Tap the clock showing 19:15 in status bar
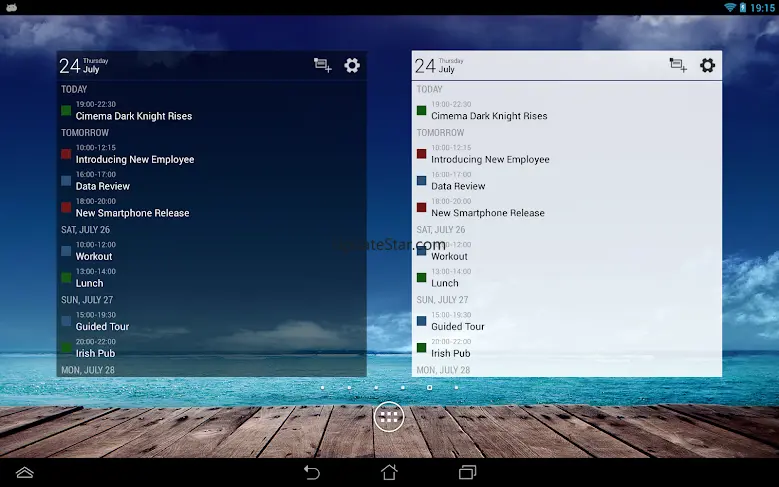Image resolution: width=779 pixels, height=487 pixels. [762, 7]
